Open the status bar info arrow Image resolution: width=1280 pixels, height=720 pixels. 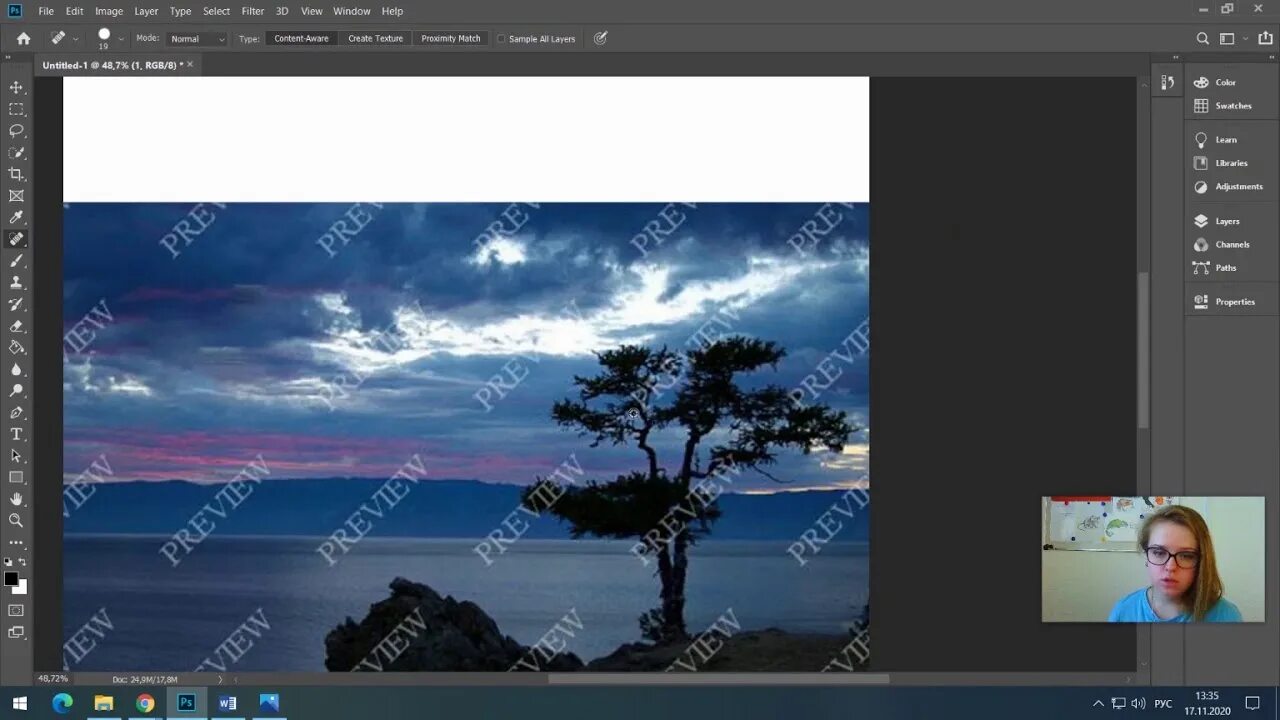[x=221, y=679]
